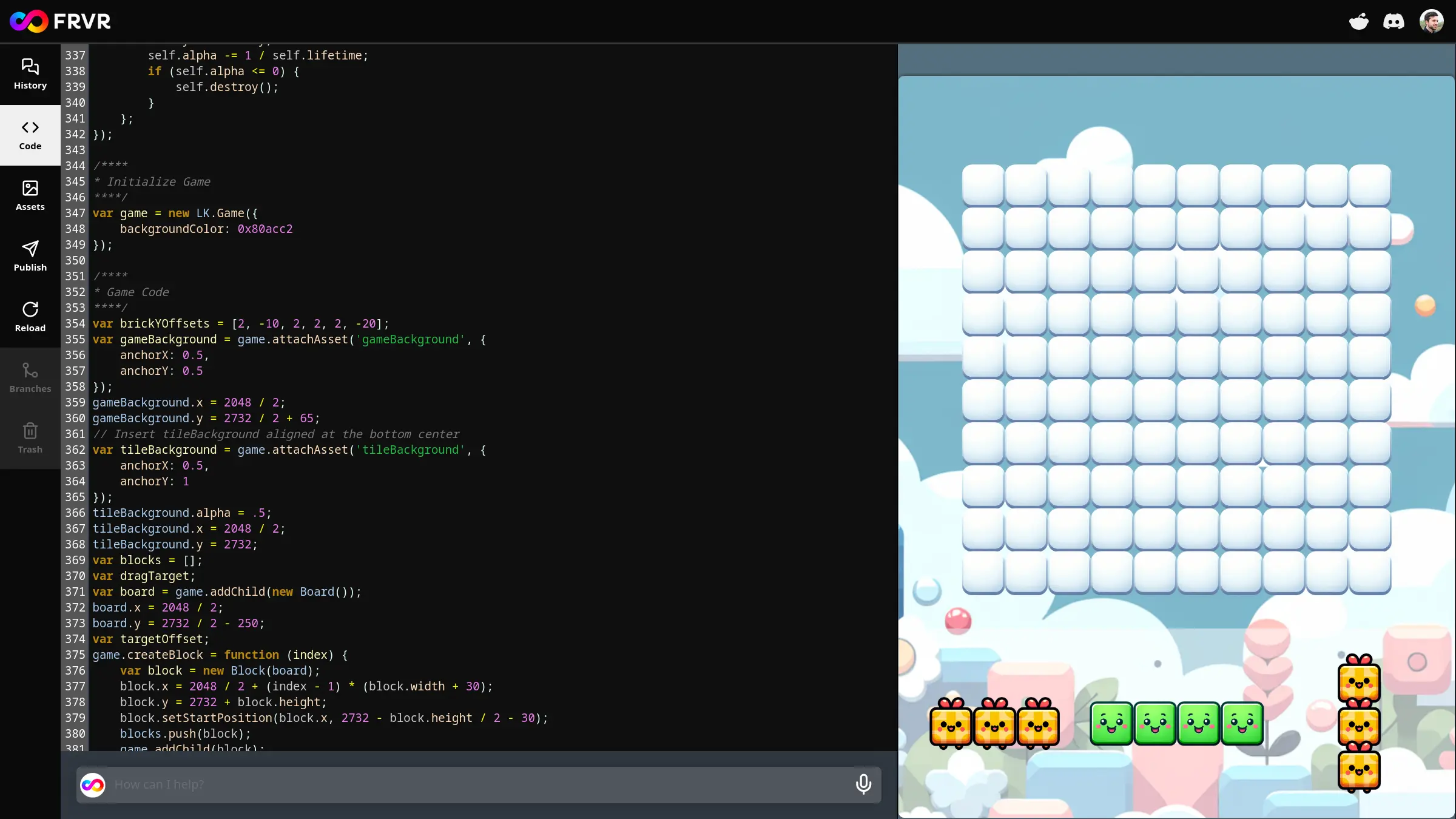Switch to the Code tab
This screenshot has height=819, width=1456.
pyautogui.click(x=30, y=135)
